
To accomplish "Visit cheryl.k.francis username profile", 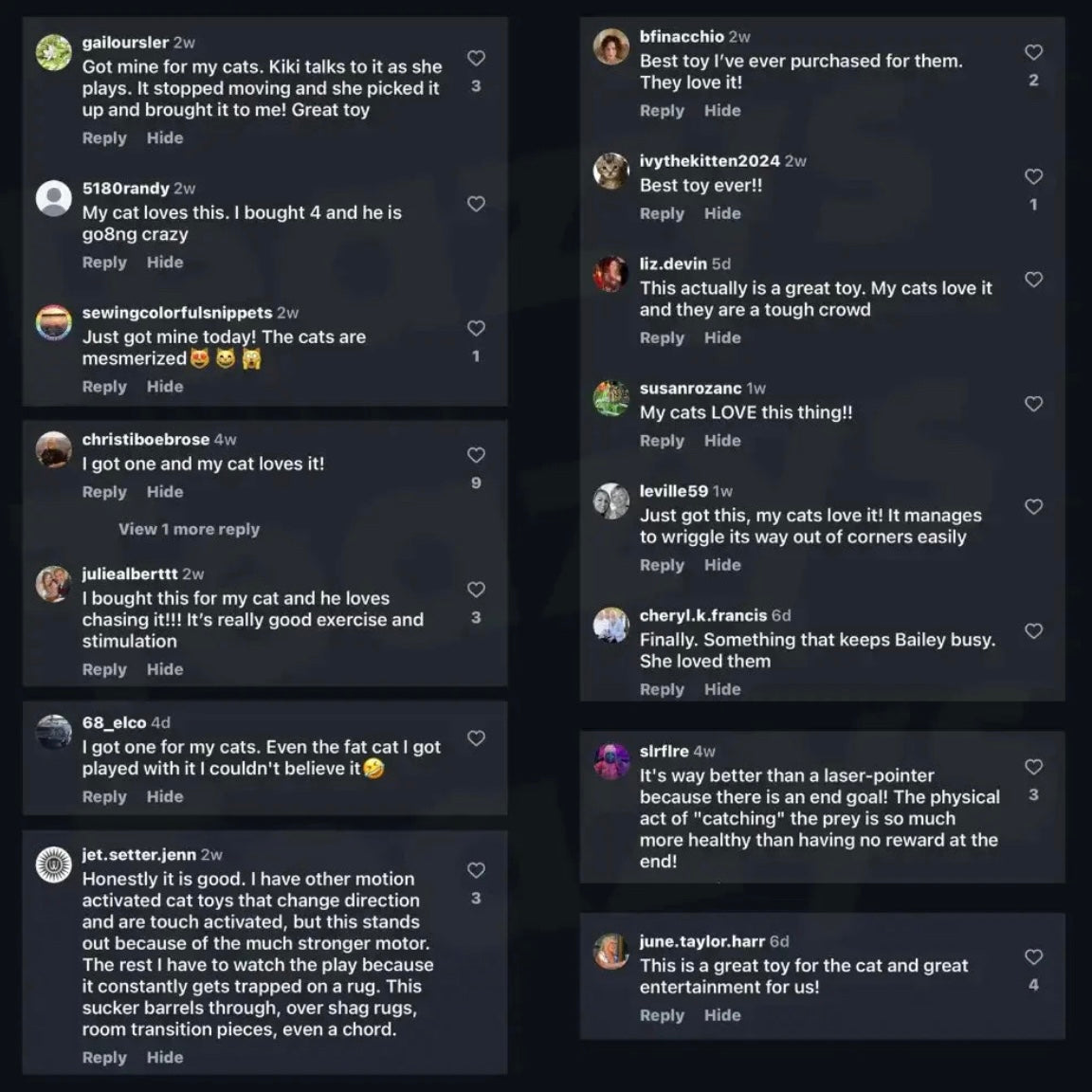I will (702, 615).
